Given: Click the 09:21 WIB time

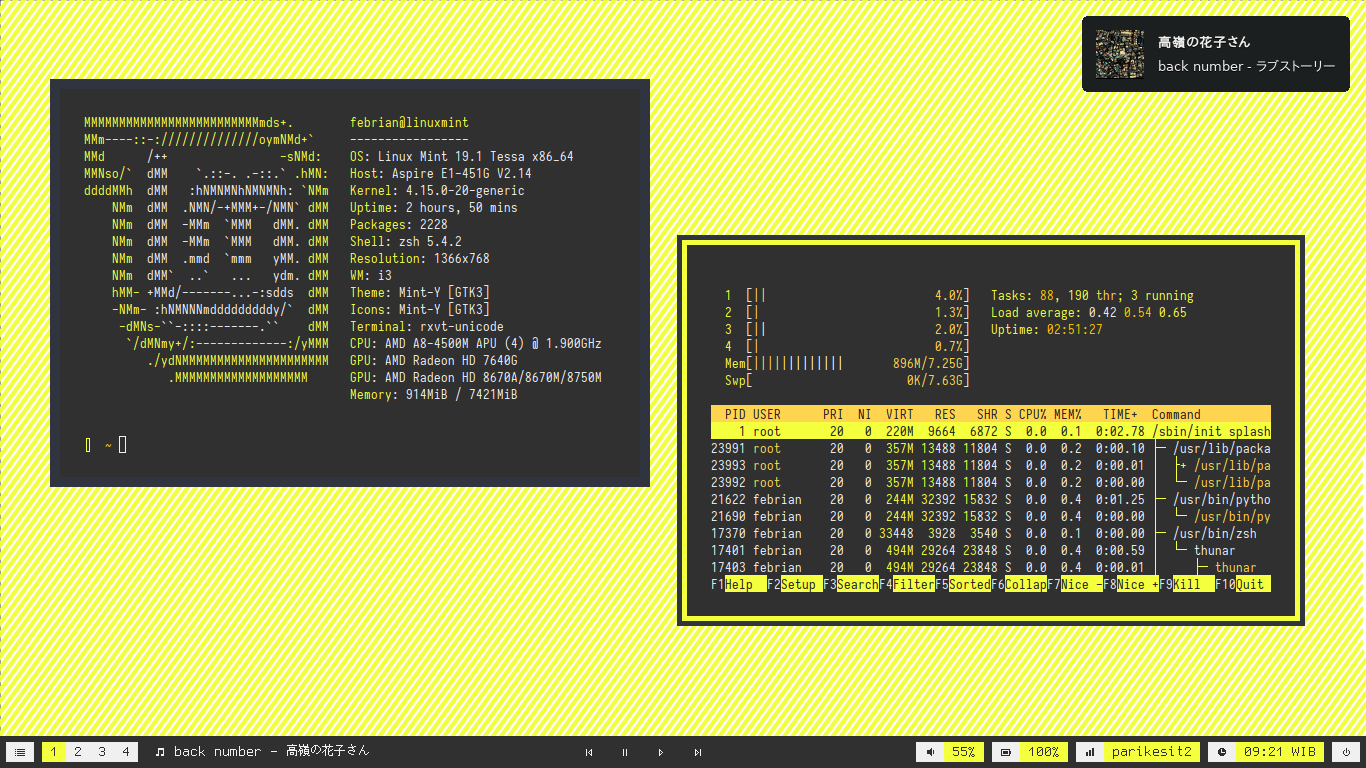Looking at the screenshot, I should click(x=1279, y=752).
